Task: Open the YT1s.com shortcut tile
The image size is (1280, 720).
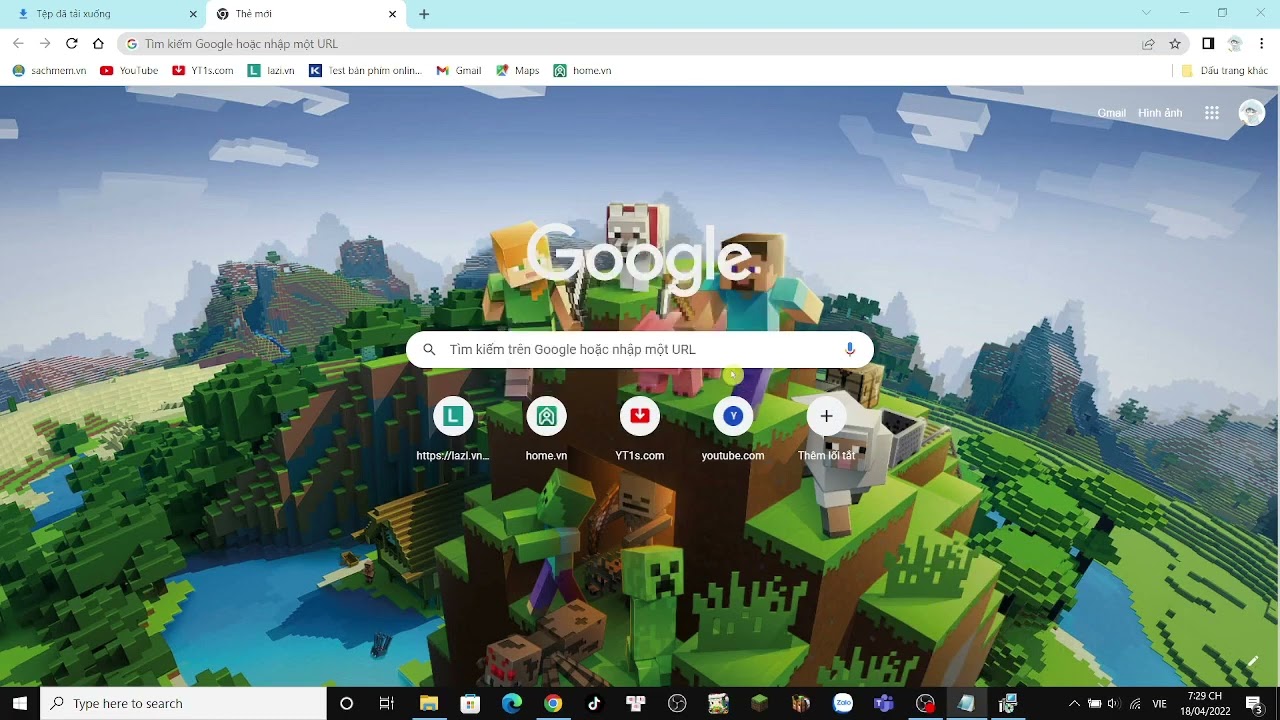Action: click(x=639, y=428)
